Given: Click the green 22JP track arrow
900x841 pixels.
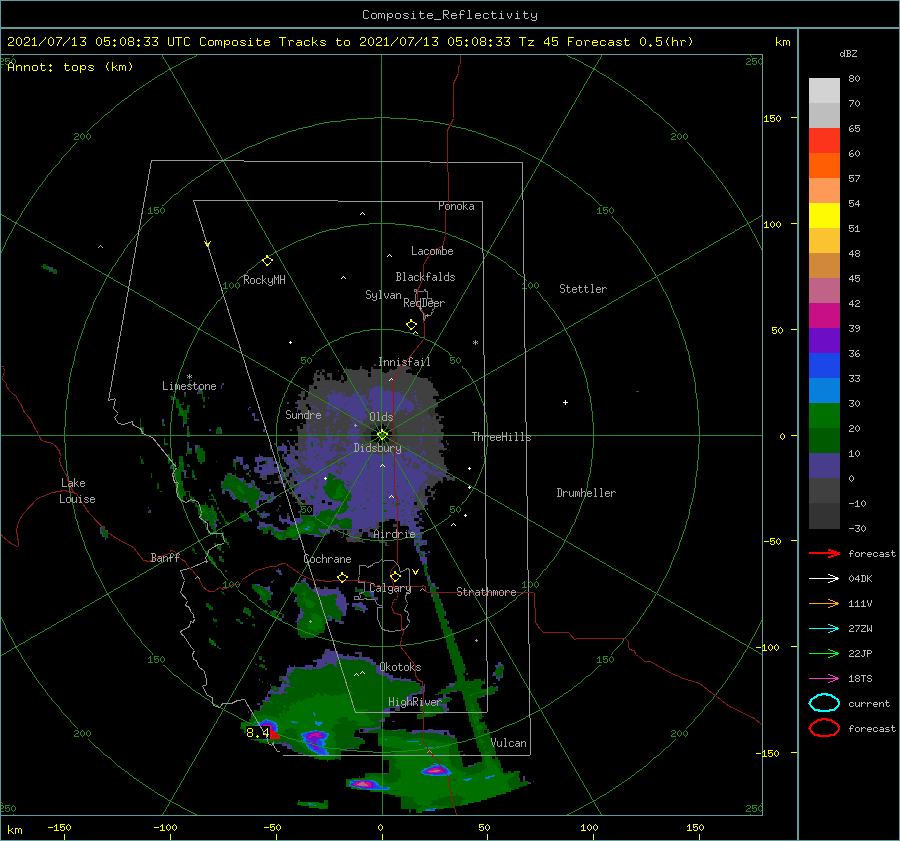Looking at the screenshot, I should (824, 653).
